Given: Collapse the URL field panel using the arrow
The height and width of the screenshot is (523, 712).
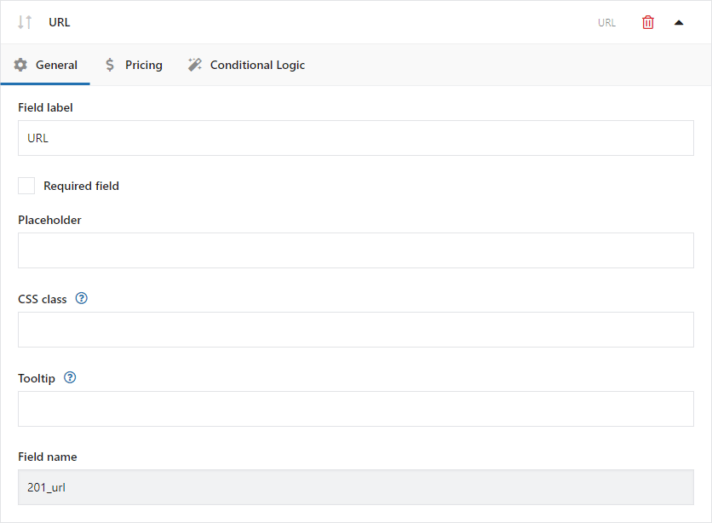Looking at the screenshot, I should pos(679,23).
